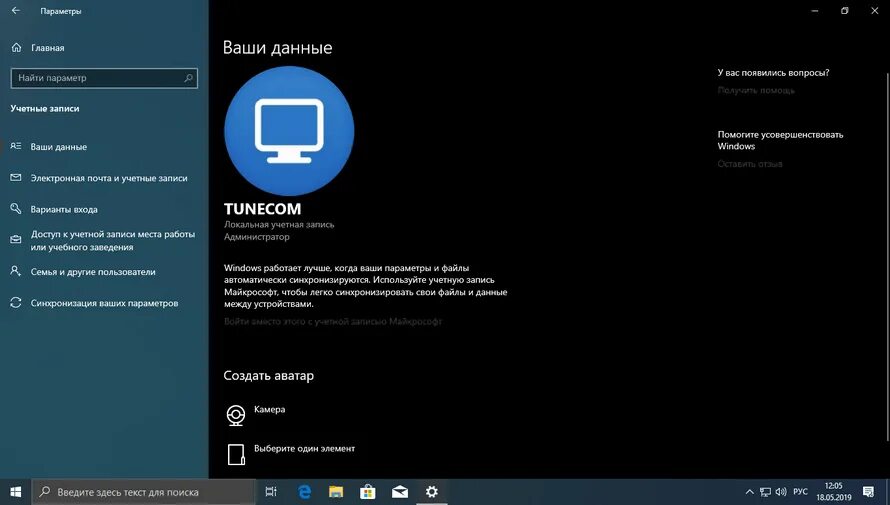Click the home icon next to Главная
The width and height of the screenshot is (890, 505).
point(16,48)
